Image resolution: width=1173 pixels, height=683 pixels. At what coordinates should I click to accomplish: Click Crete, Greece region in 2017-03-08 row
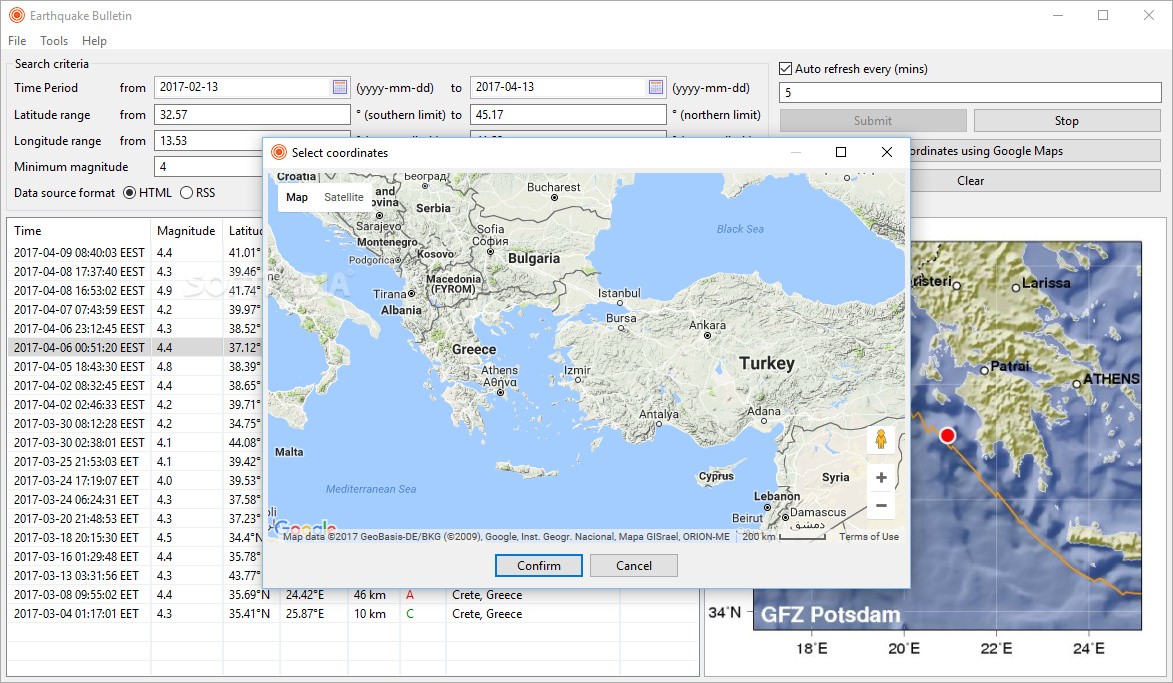pyautogui.click(x=487, y=595)
